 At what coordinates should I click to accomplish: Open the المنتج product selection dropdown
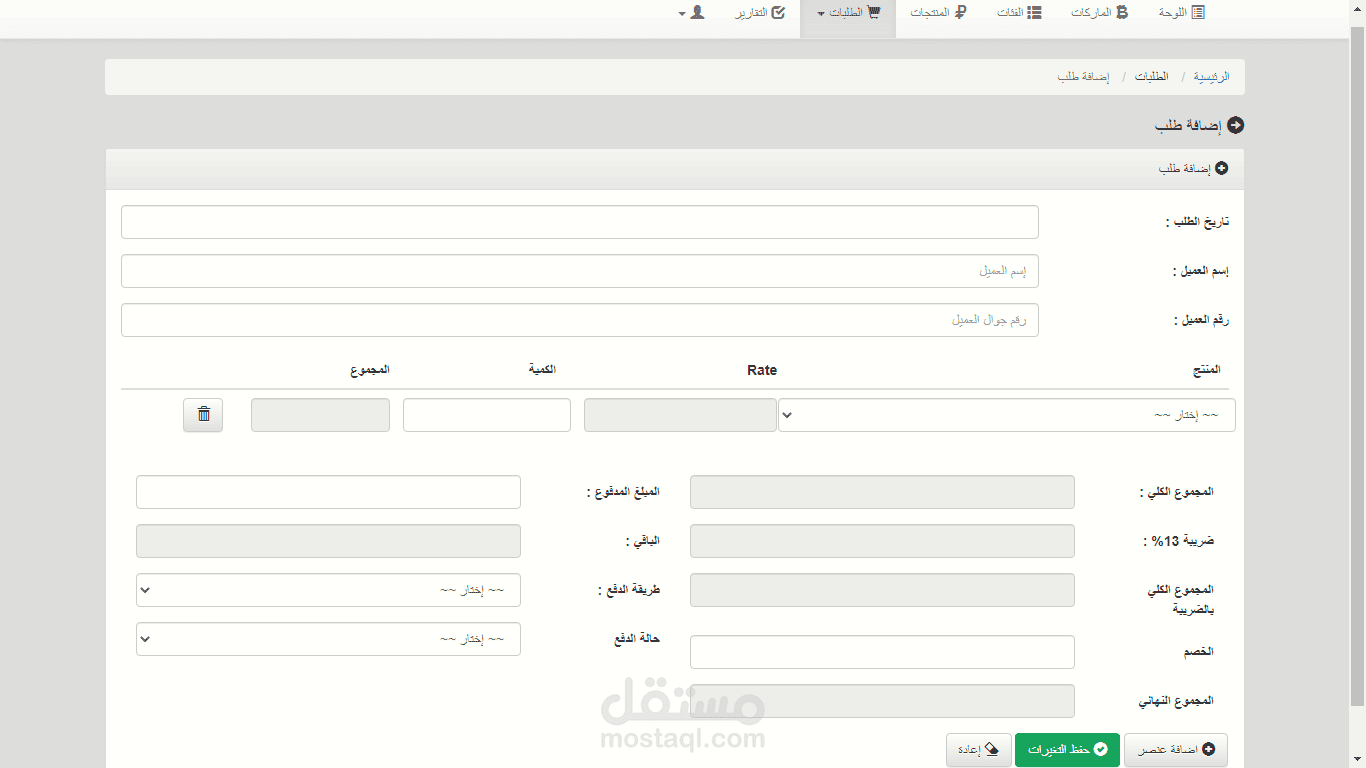click(x=1007, y=415)
